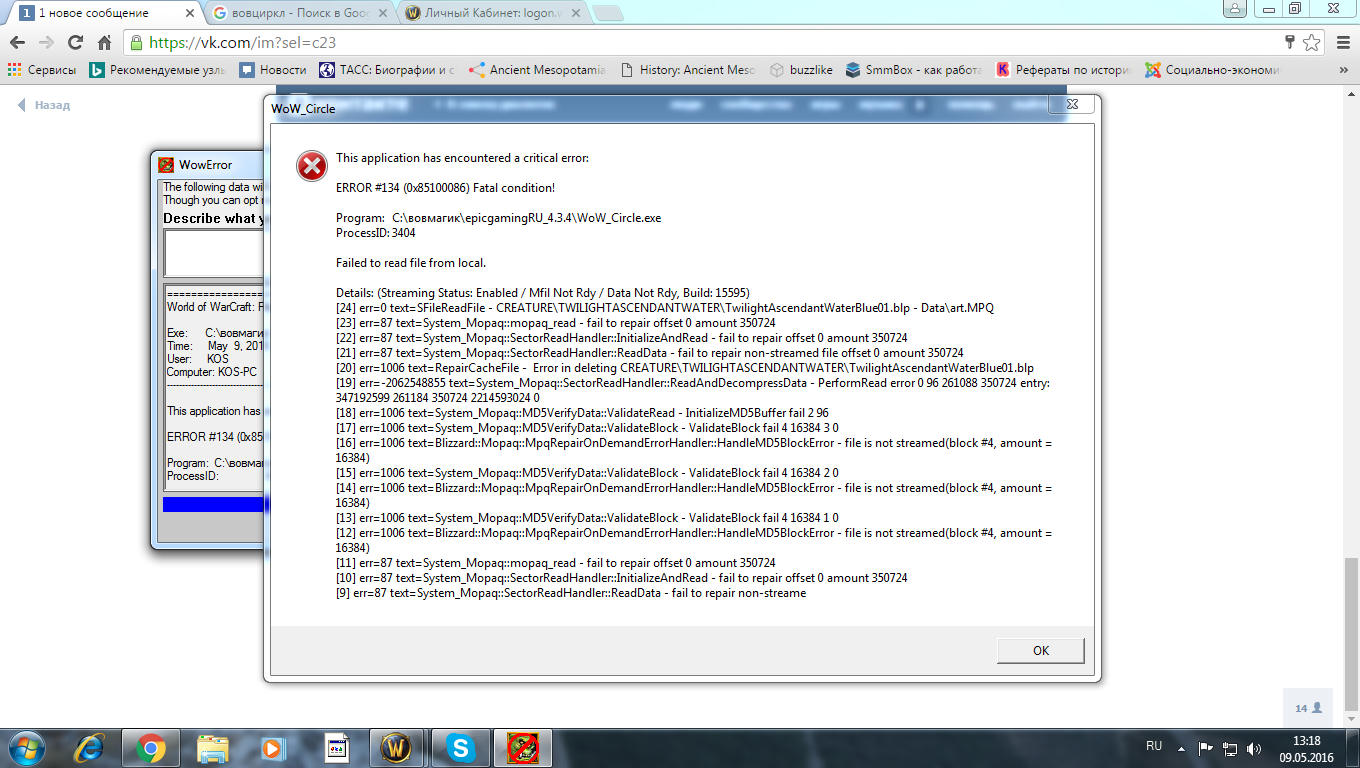Show hidden system tray icons
Image resolution: width=1360 pixels, height=768 pixels.
click(x=1183, y=747)
